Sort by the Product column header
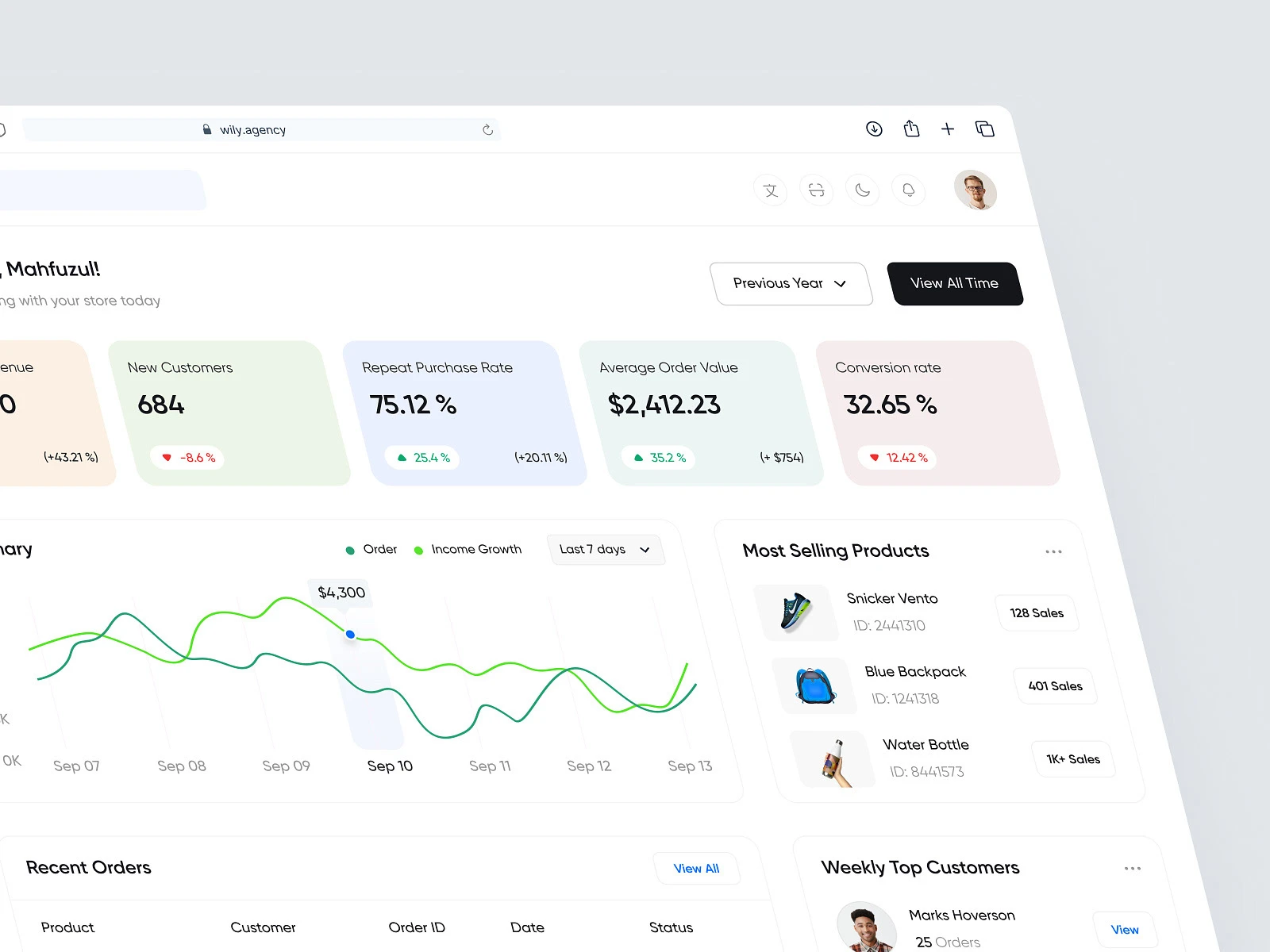 [67, 927]
